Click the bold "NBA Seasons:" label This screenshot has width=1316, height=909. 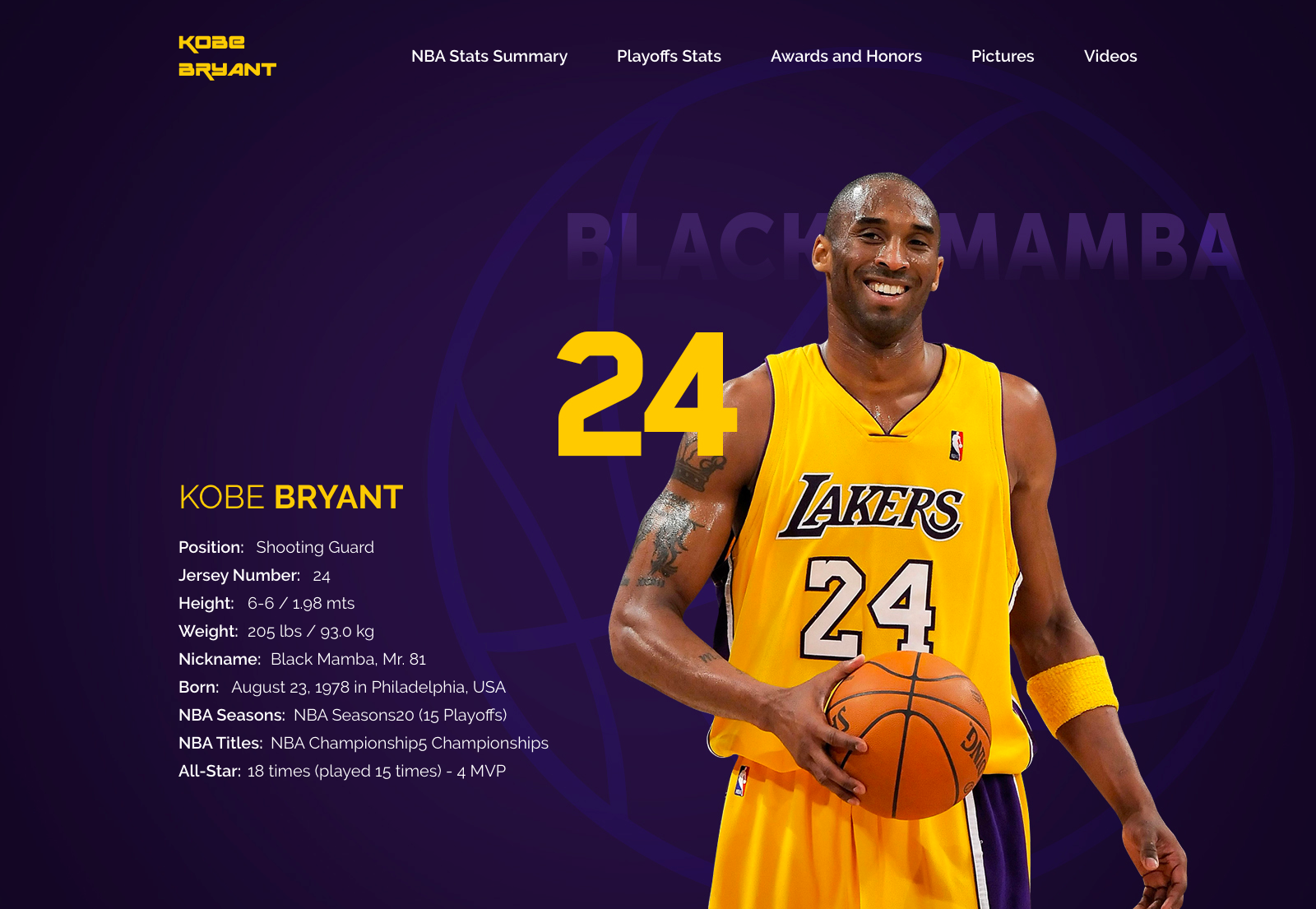point(232,715)
